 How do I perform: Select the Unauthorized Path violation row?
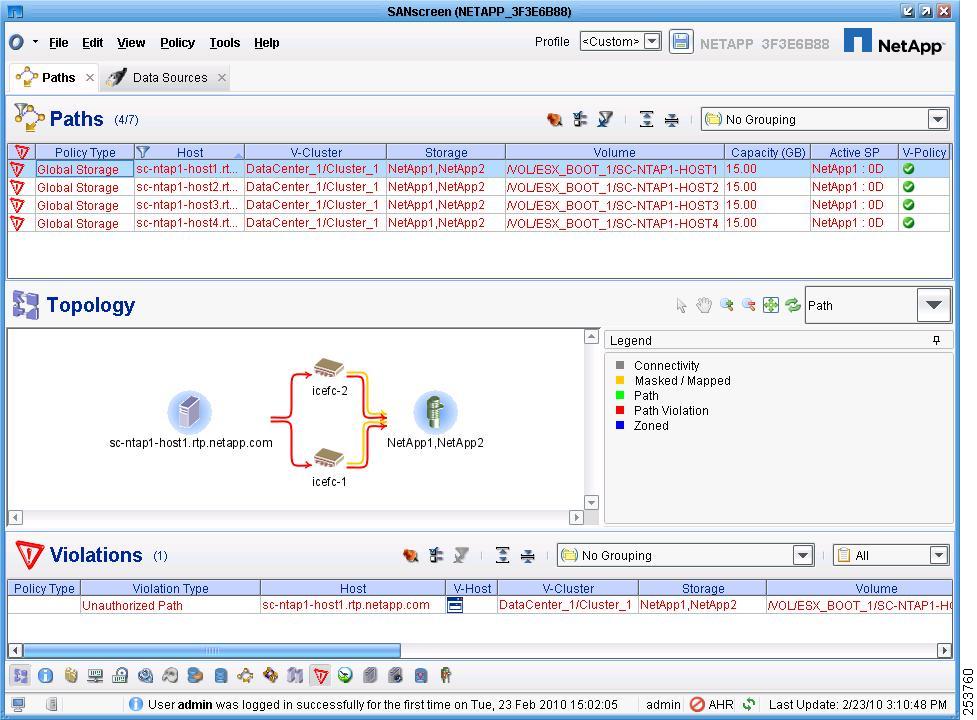tap(480, 605)
